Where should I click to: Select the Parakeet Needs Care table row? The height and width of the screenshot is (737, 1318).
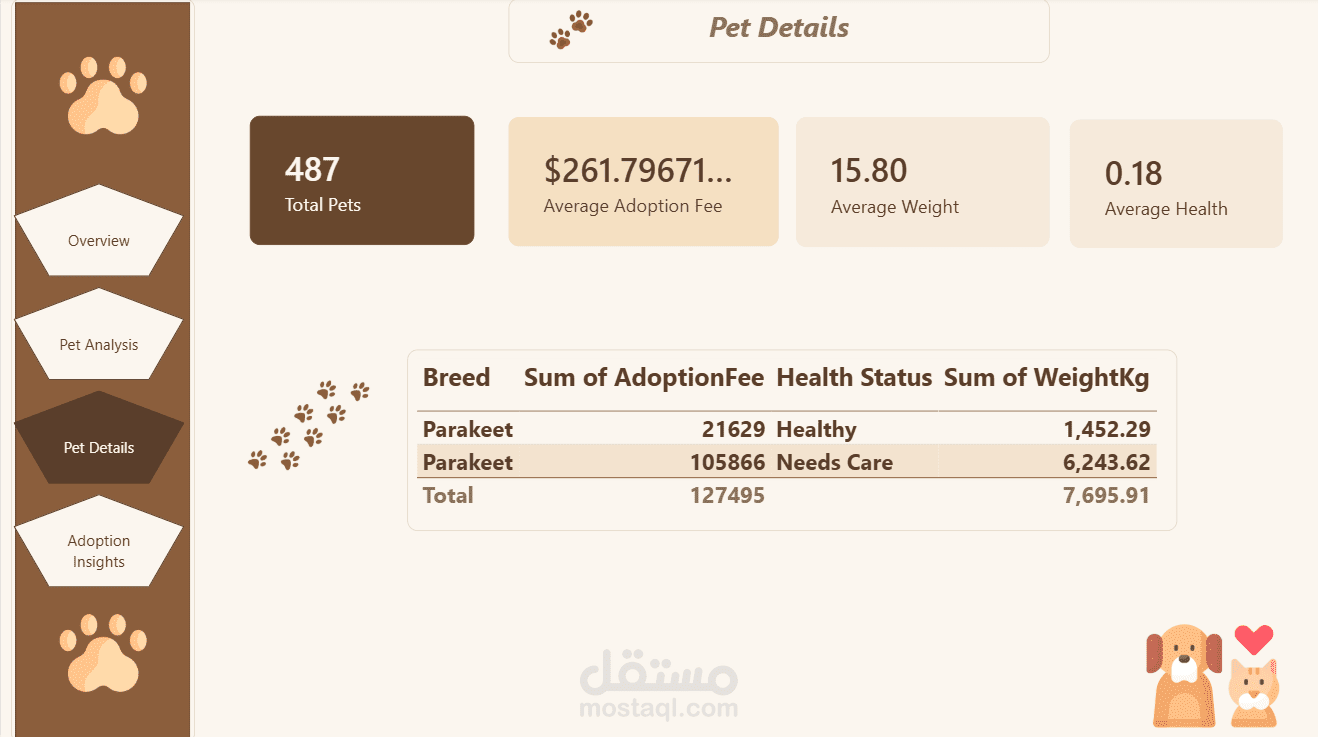pyautogui.click(x=786, y=462)
